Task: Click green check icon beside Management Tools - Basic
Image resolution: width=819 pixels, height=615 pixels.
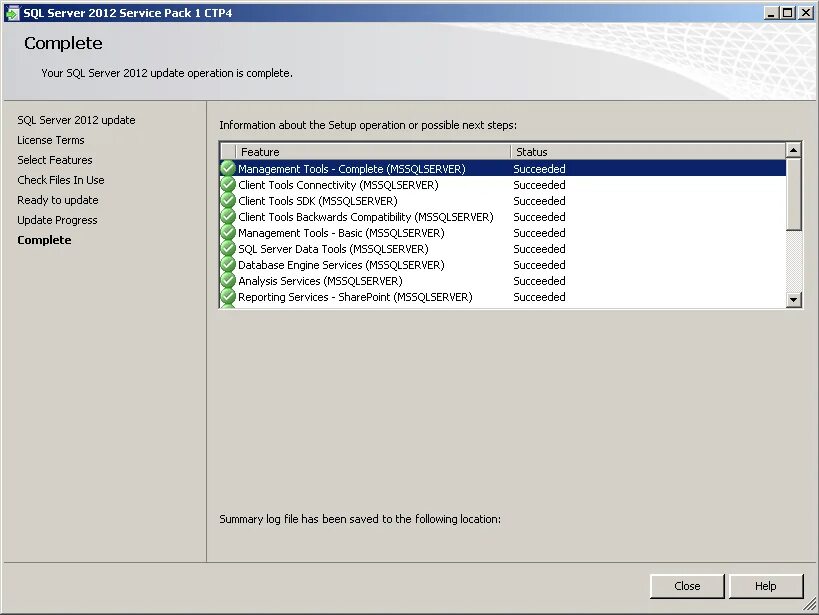Action: (228, 233)
